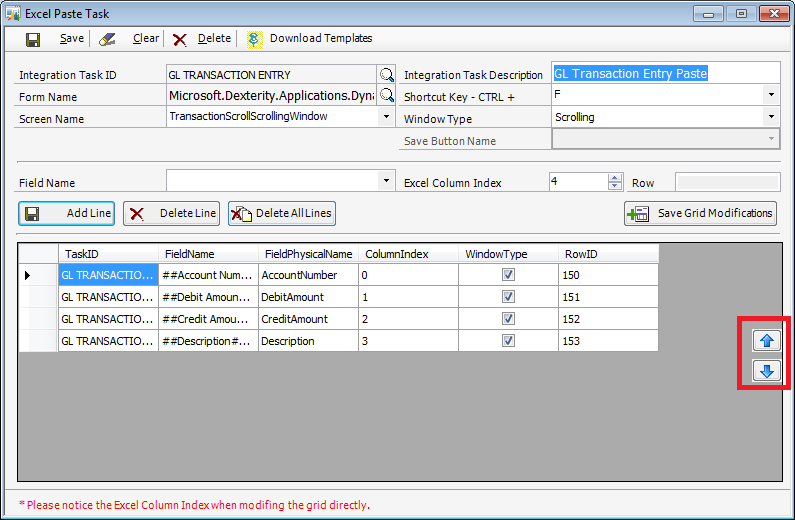Select the CreditAmount cell
Screen dimensions: 795x520
click(308, 319)
